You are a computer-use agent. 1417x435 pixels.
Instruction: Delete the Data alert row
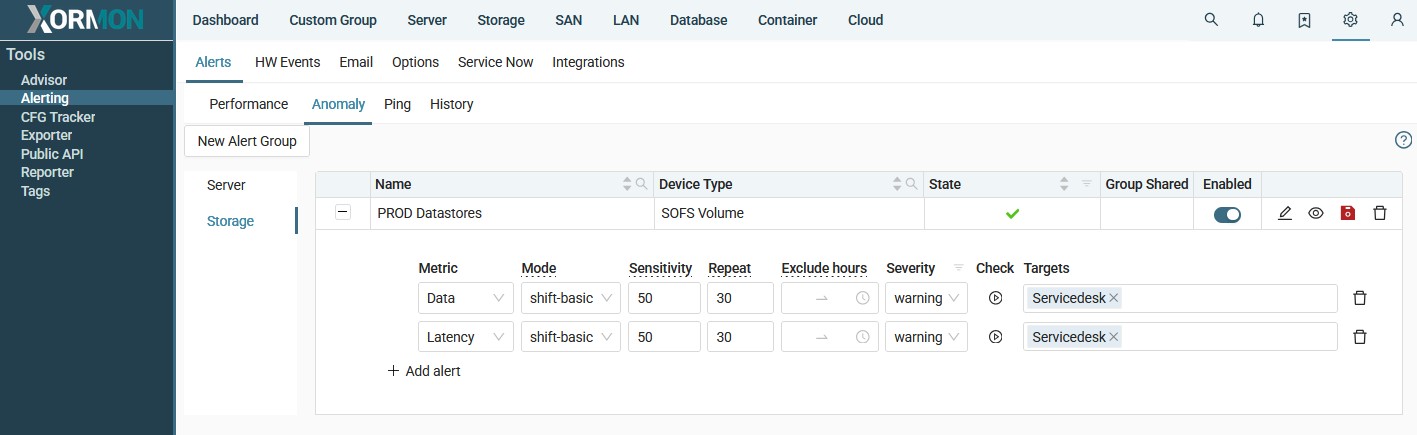[x=1359, y=298]
